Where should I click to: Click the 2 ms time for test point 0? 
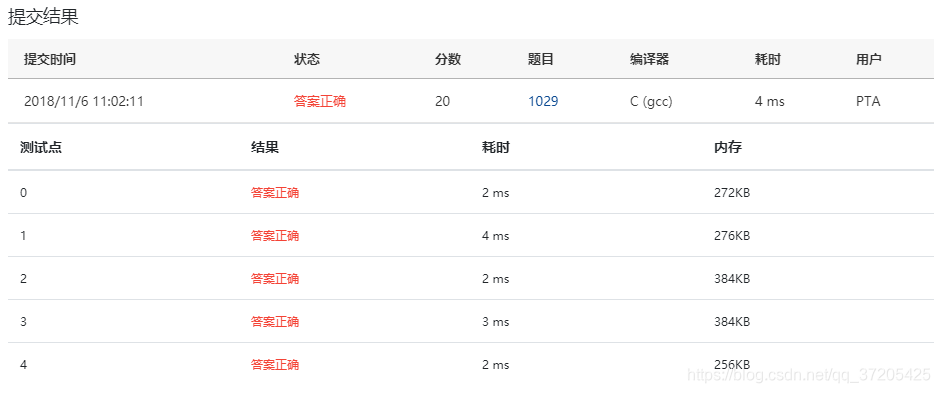point(496,193)
